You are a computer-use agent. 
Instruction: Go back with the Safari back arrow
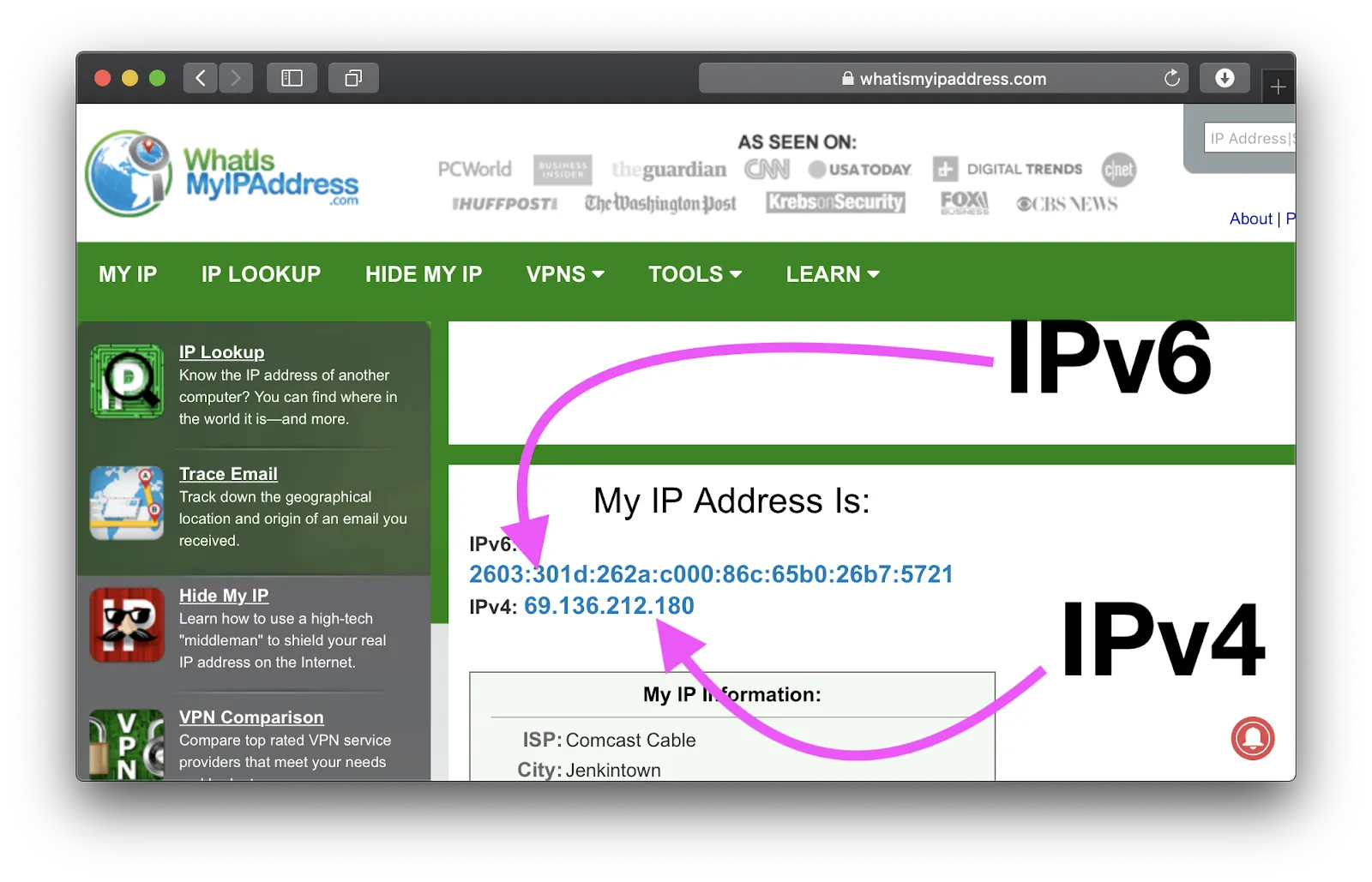[201, 79]
